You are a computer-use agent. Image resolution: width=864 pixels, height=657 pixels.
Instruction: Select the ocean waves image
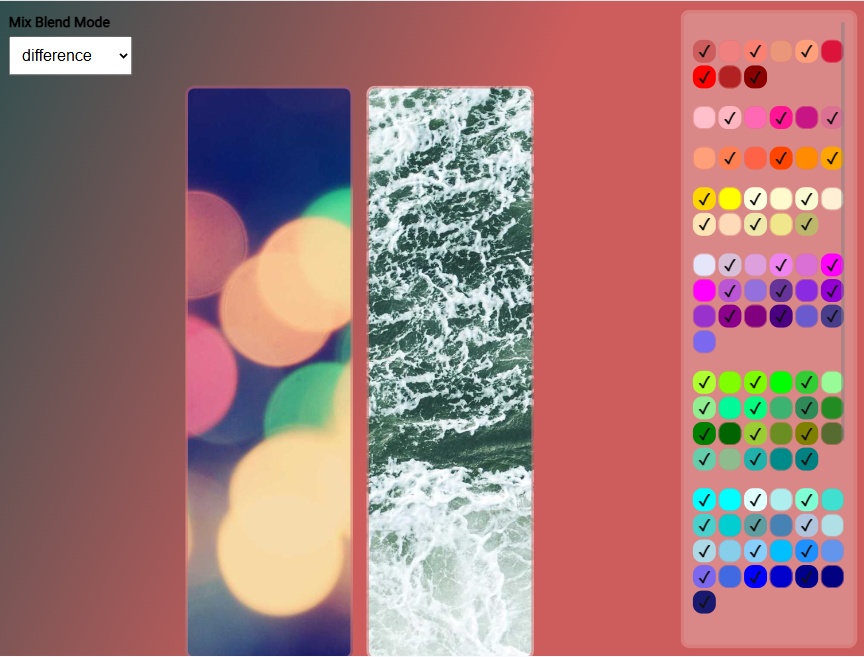(450, 371)
